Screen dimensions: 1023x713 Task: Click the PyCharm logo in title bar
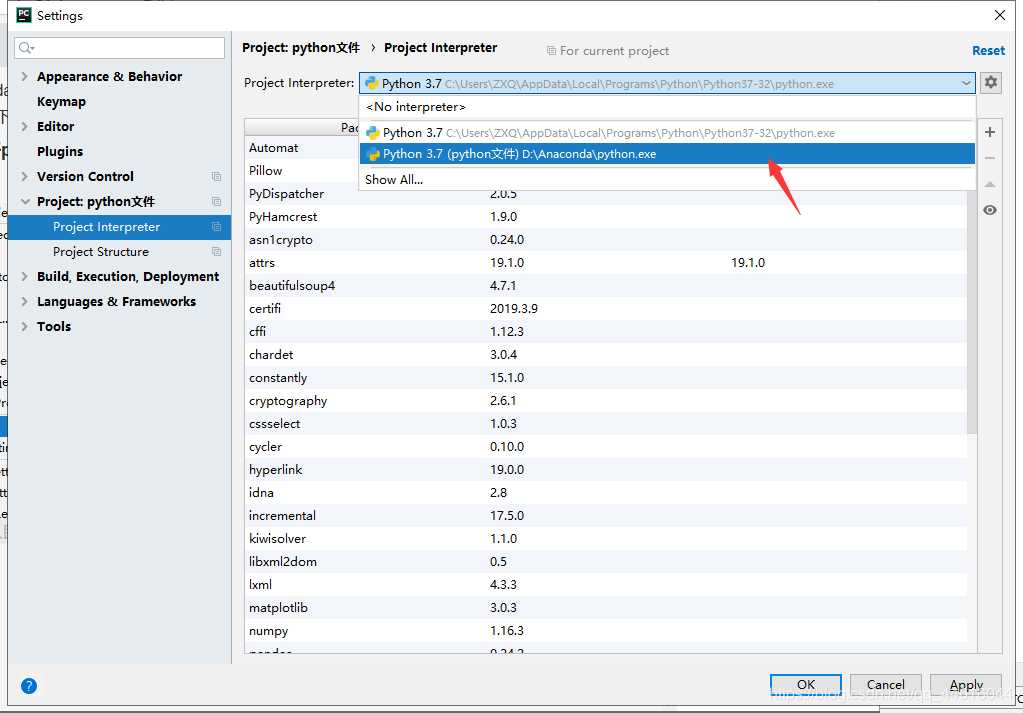pos(23,14)
